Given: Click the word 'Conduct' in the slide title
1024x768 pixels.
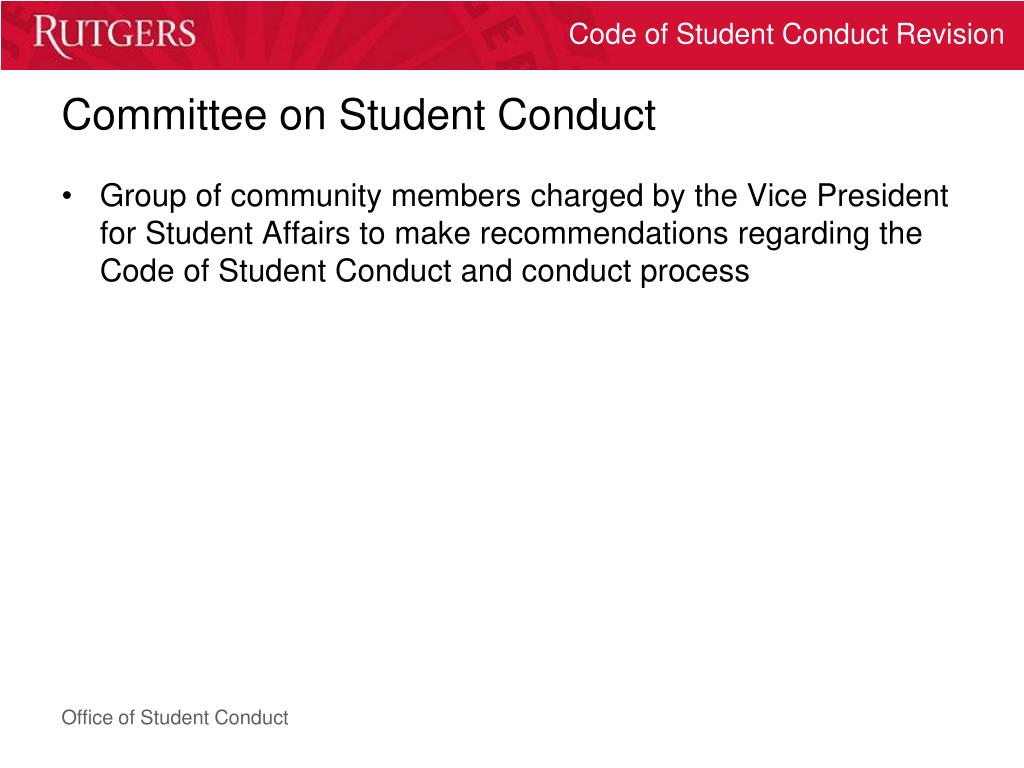Looking at the screenshot, I should (x=577, y=116).
